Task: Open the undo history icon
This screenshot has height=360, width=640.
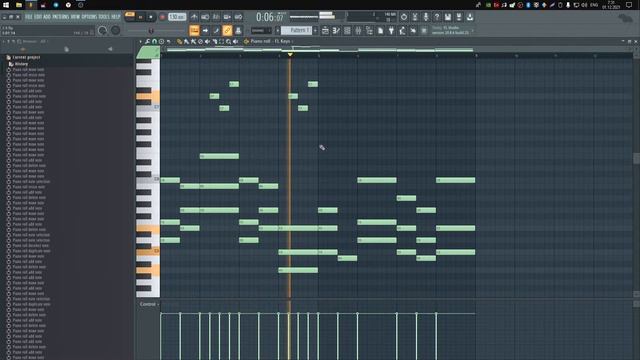Action: (404, 17)
